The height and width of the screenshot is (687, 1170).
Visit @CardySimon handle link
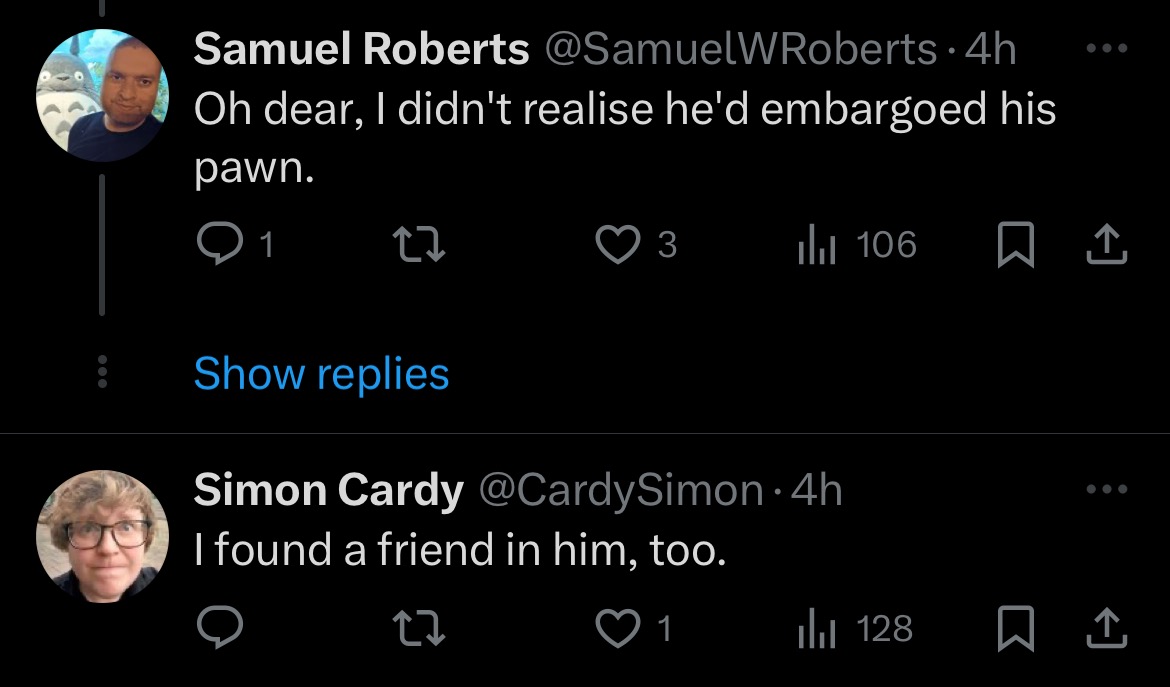point(620,491)
